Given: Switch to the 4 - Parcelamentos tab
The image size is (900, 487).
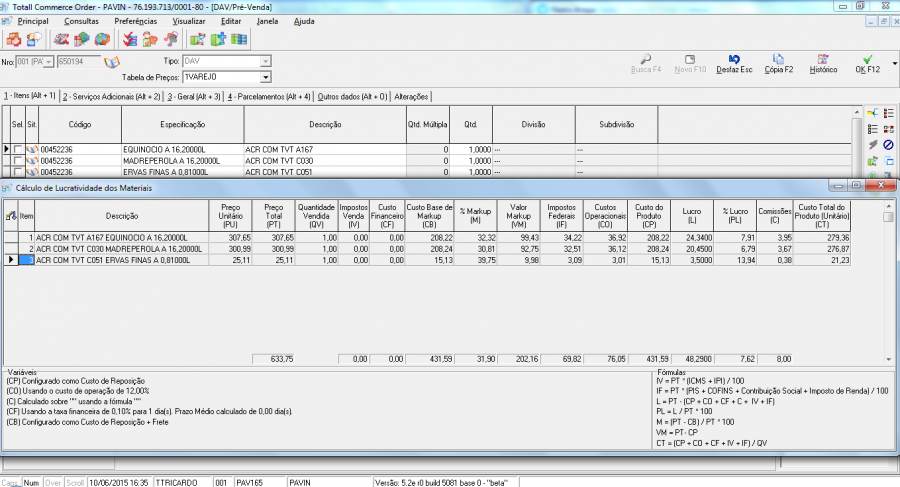Looking at the screenshot, I should (269, 97).
